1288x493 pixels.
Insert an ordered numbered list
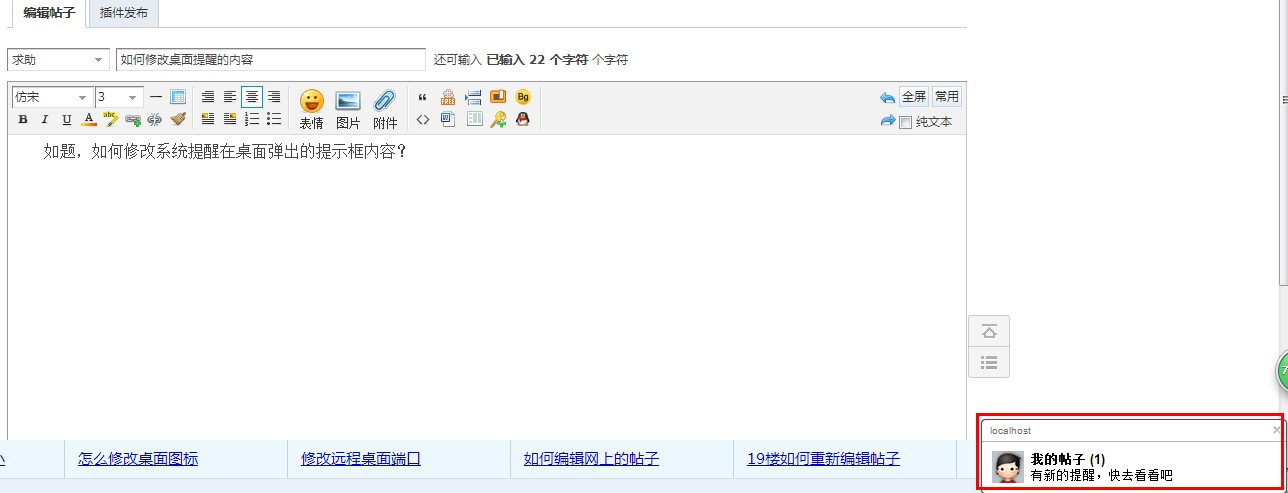click(252, 119)
